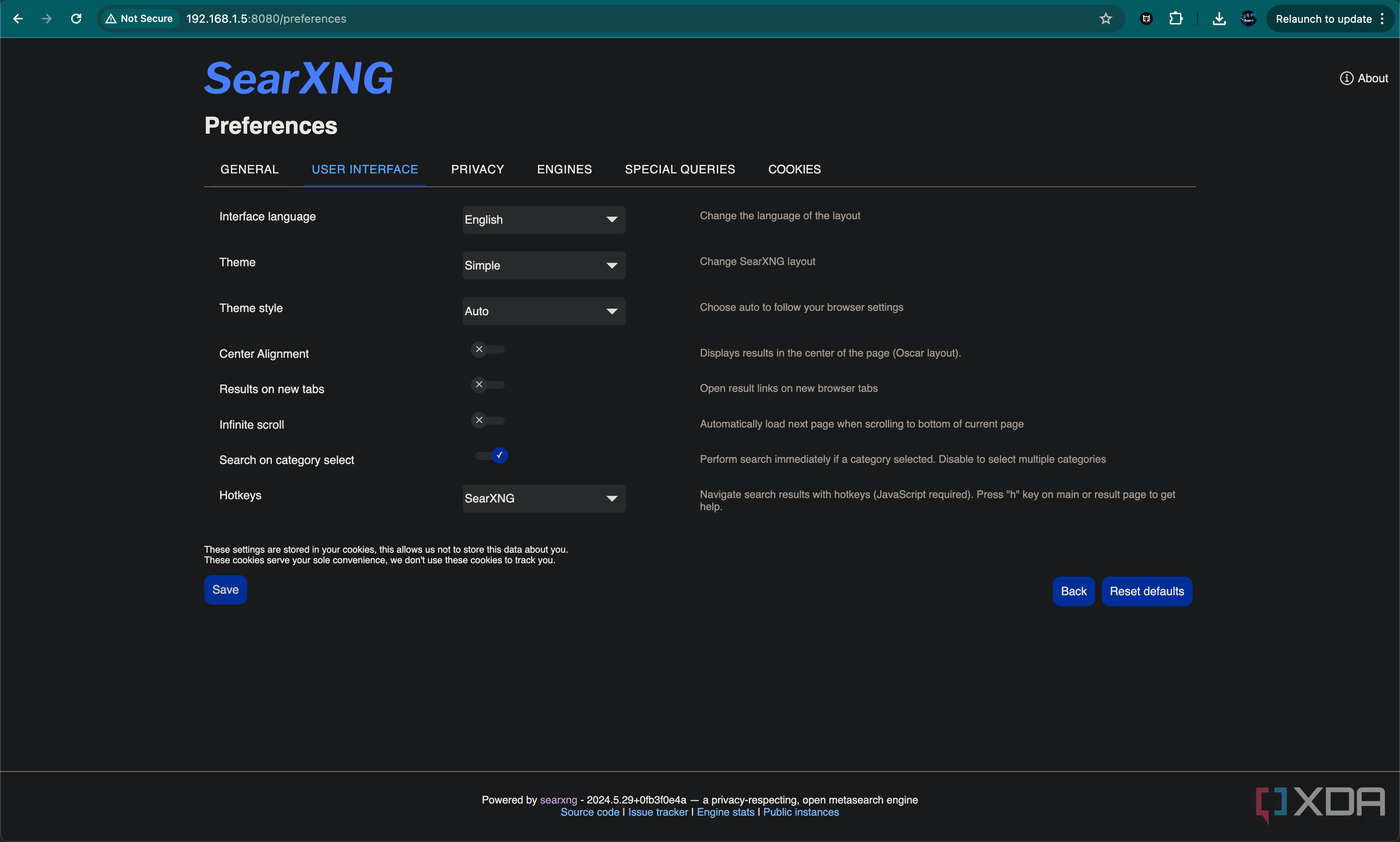Turn on Results on new tabs toggle
This screenshot has width=1400, height=842.
pos(488,385)
